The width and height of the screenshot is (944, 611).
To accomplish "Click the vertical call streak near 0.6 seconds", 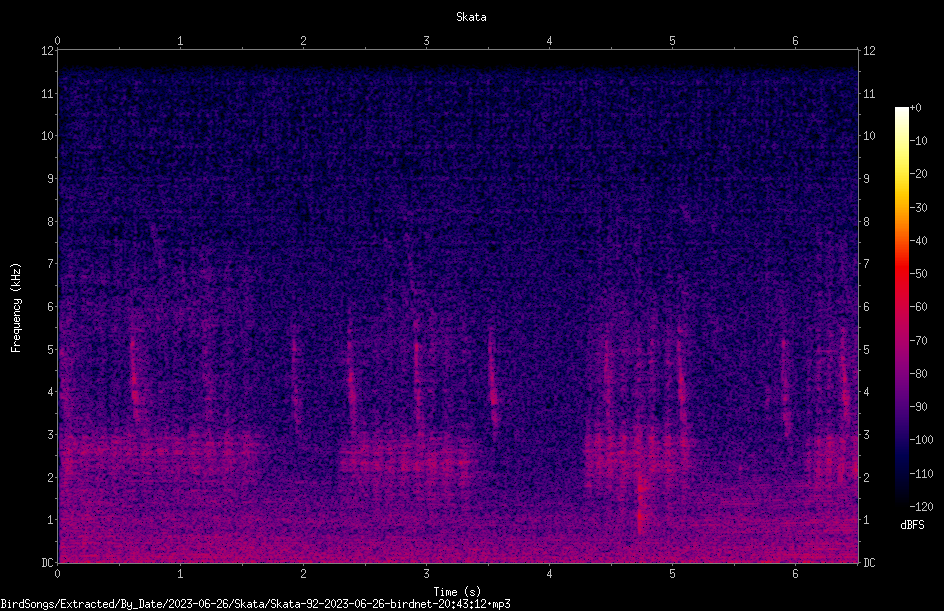I will [134, 379].
